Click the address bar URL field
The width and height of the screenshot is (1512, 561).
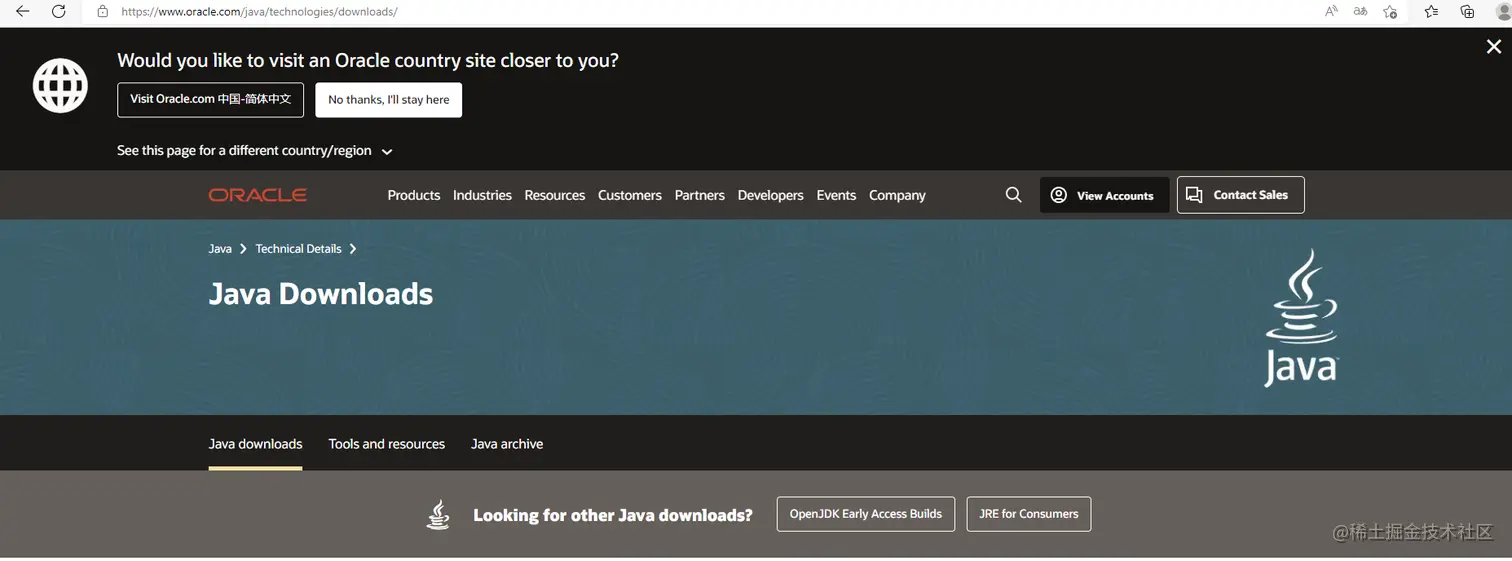(700, 11)
